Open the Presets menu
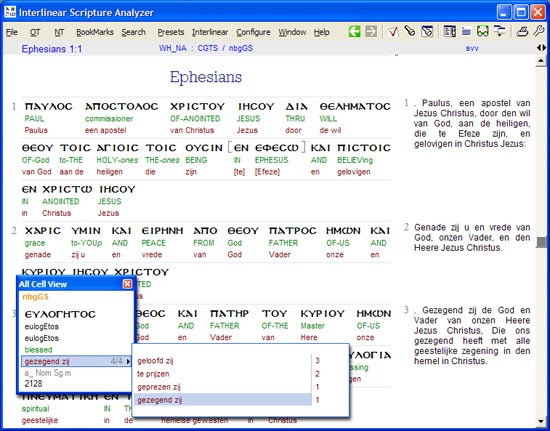 tap(170, 32)
